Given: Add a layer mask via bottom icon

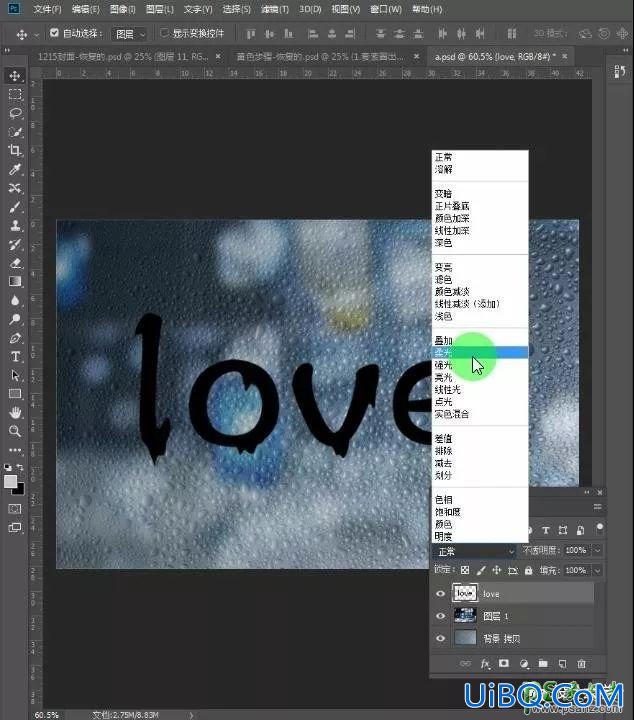Looking at the screenshot, I should click(x=504, y=664).
